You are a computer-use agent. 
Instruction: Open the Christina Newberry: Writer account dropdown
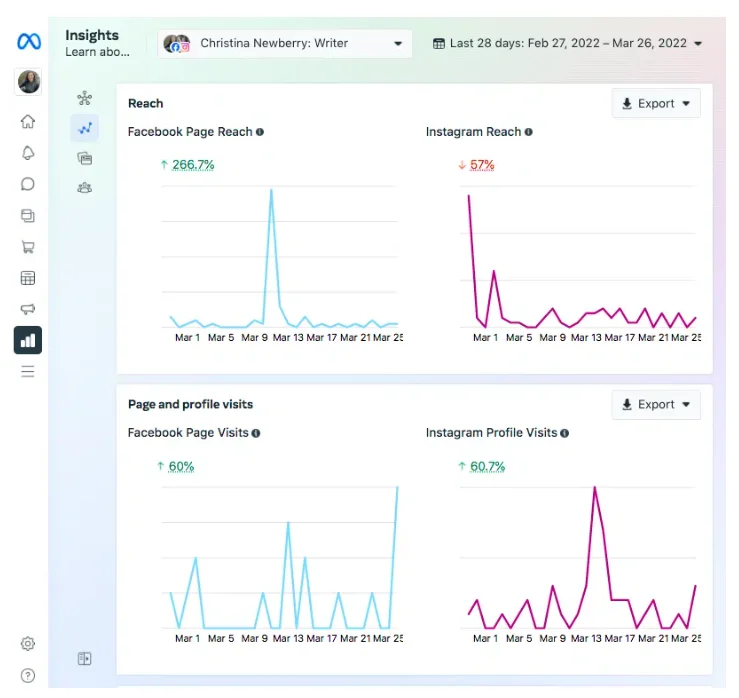pyautogui.click(x=285, y=43)
